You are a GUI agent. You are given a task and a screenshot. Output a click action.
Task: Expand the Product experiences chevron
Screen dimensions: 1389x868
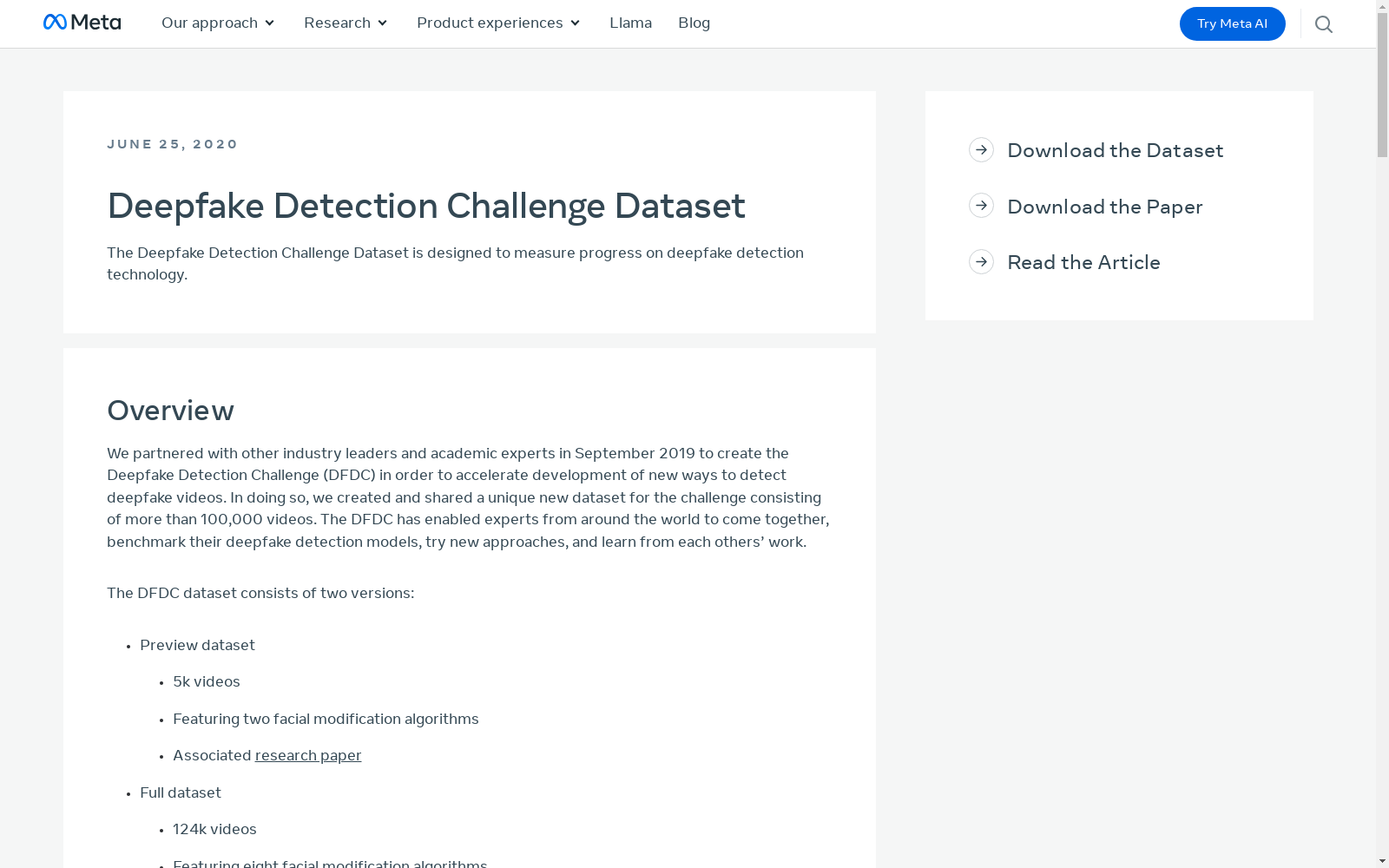tap(576, 23)
